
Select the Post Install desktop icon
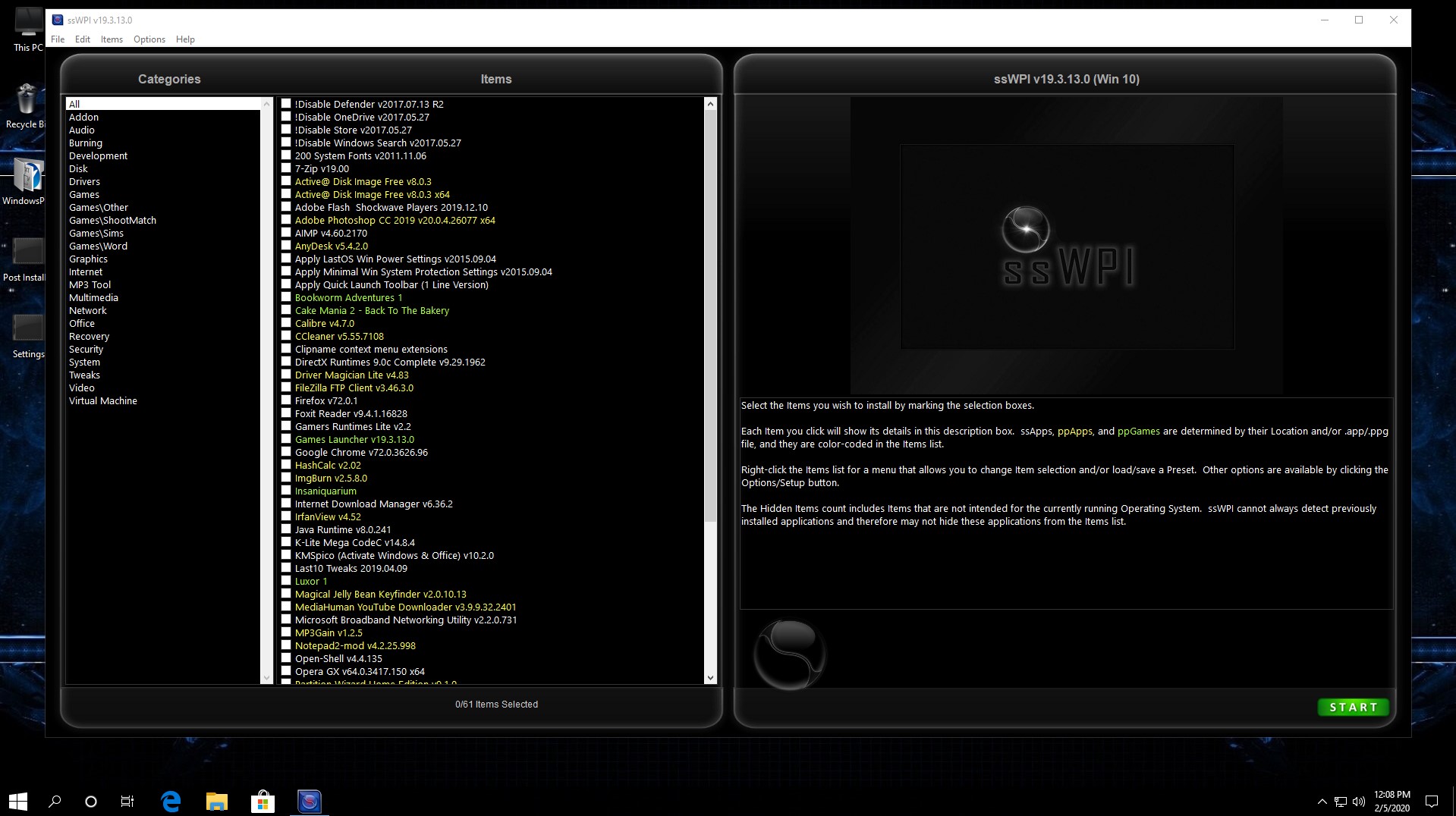coord(26,259)
